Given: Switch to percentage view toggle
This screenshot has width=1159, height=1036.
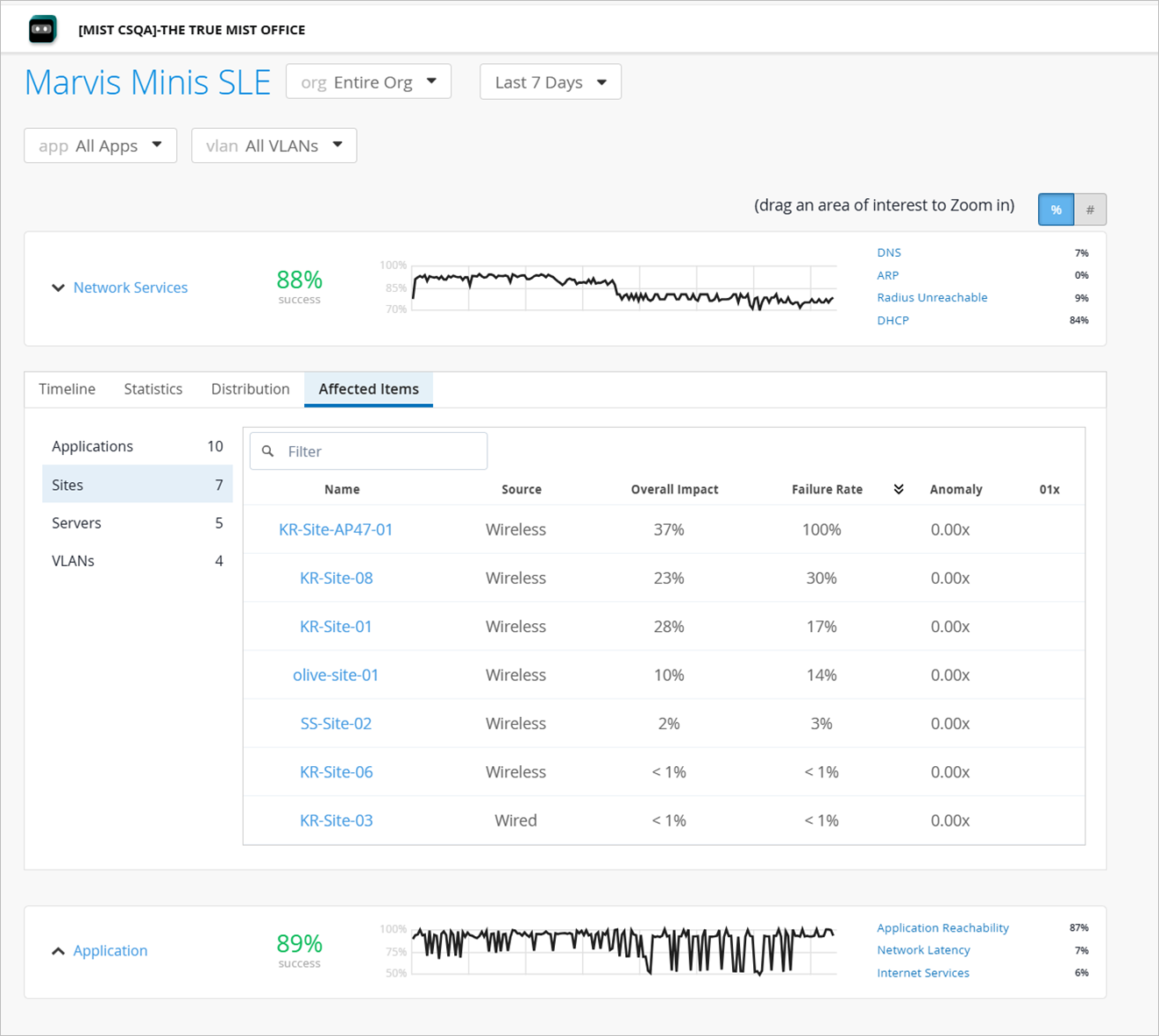Looking at the screenshot, I should 1056,209.
